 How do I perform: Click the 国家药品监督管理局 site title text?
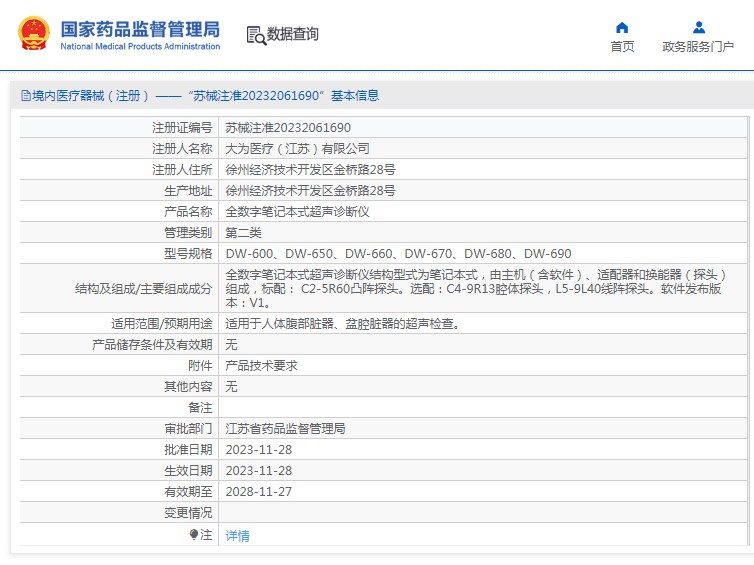(140, 29)
